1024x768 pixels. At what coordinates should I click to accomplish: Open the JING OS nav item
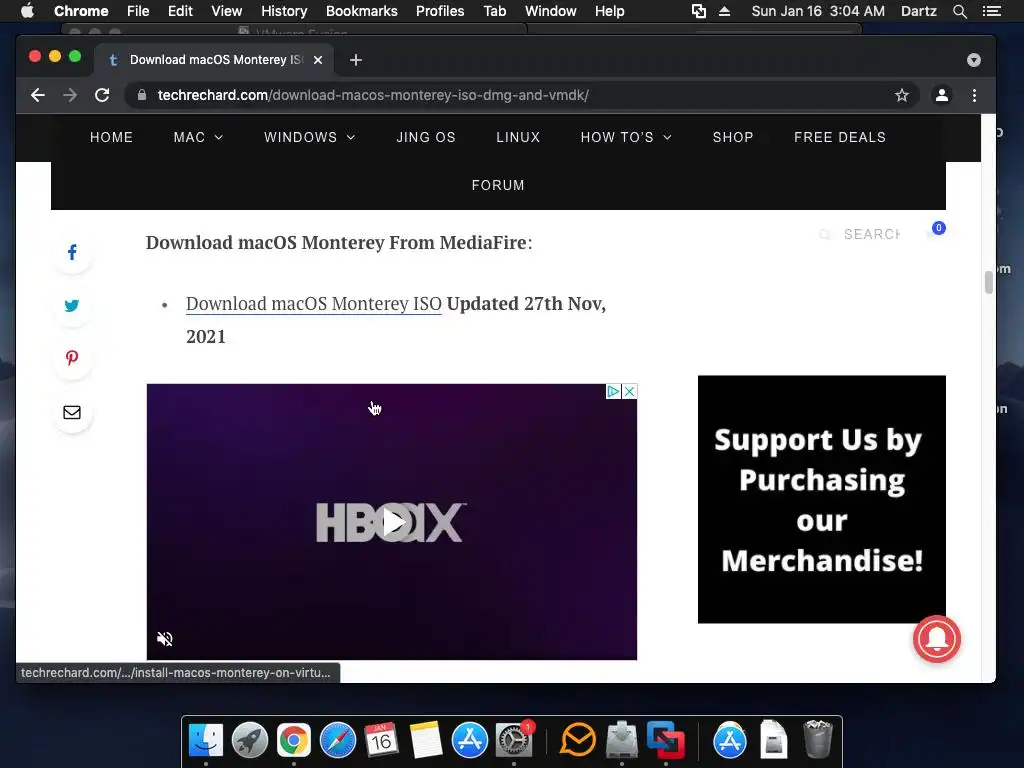click(x=426, y=137)
